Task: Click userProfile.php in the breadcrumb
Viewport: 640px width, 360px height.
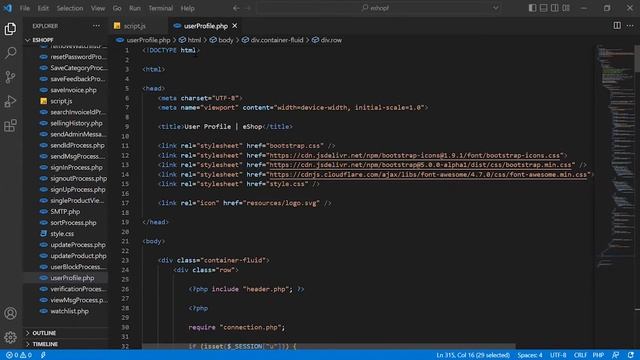Action: click(x=143, y=40)
